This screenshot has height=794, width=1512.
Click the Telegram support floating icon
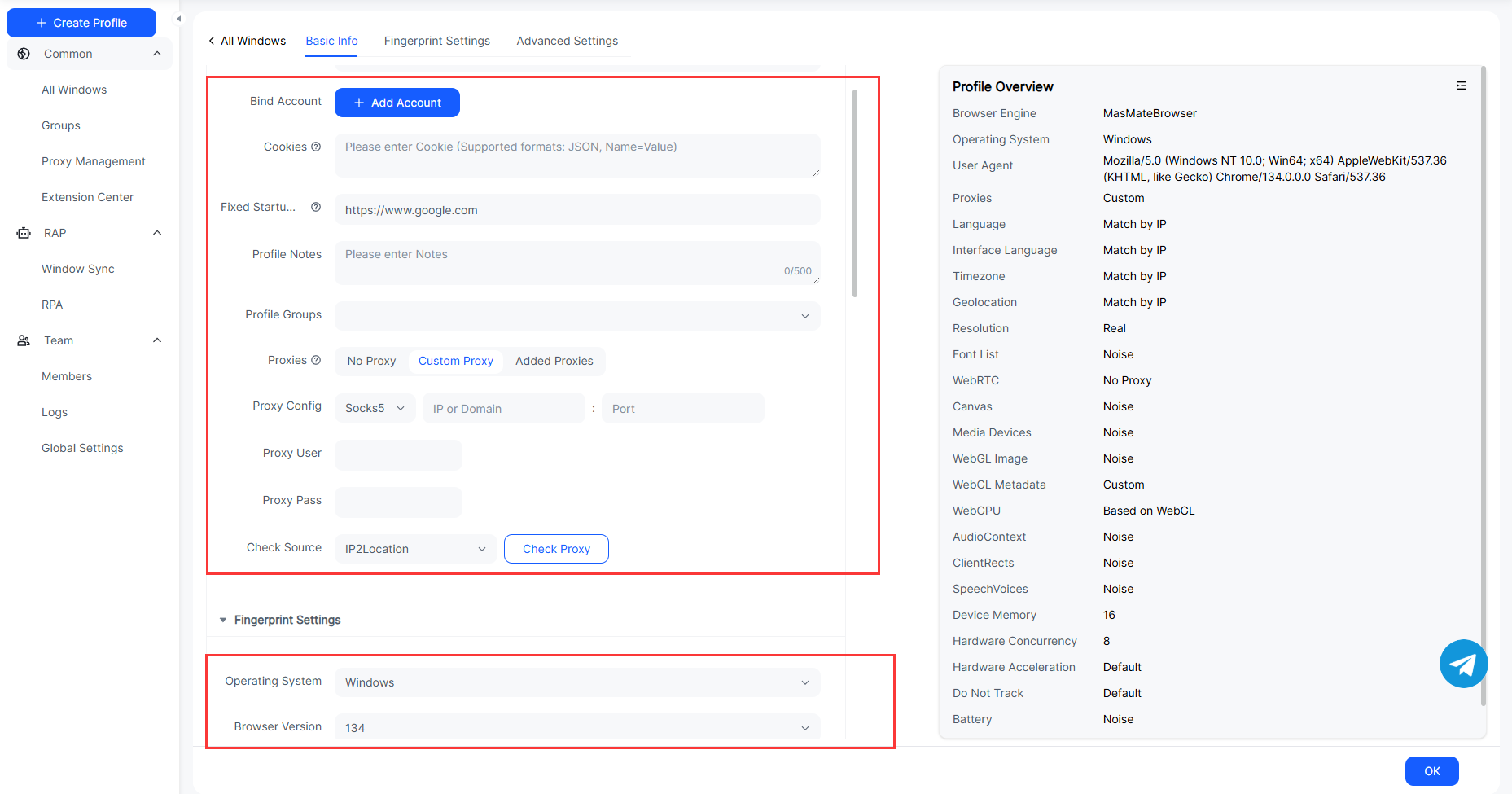click(x=1463, y=664)
